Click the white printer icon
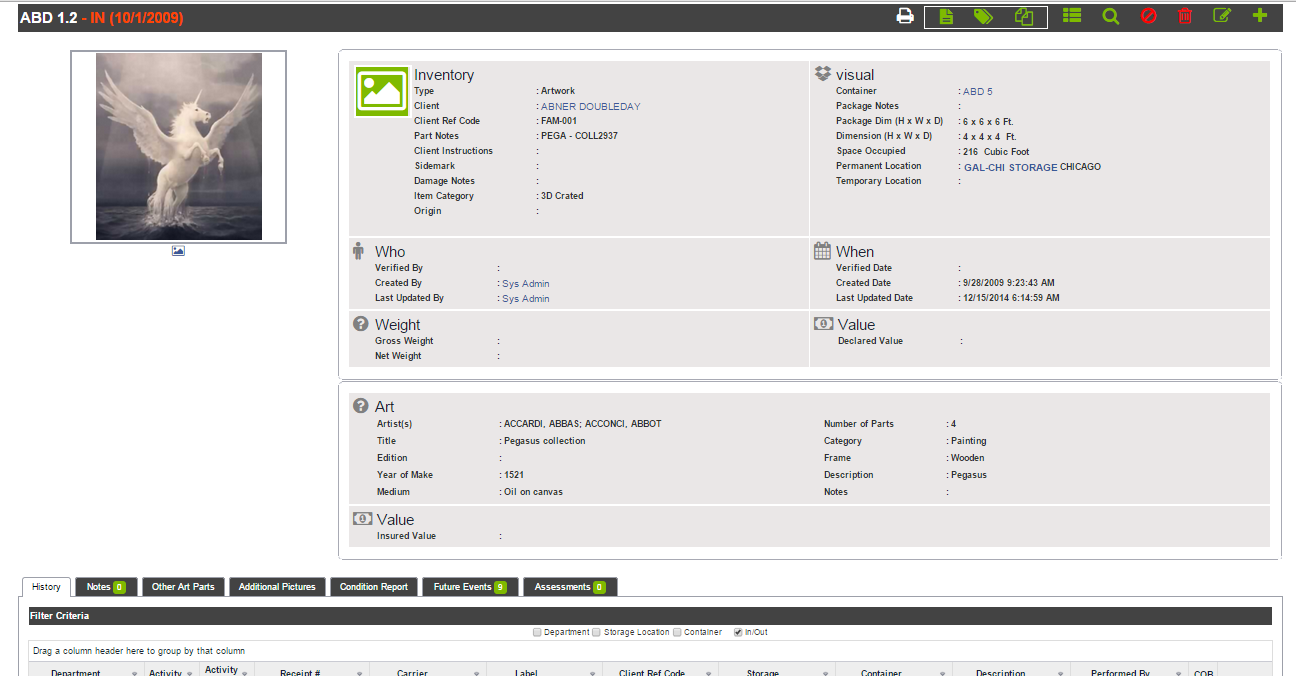1296x676 pixels. (x=905, y=16)
